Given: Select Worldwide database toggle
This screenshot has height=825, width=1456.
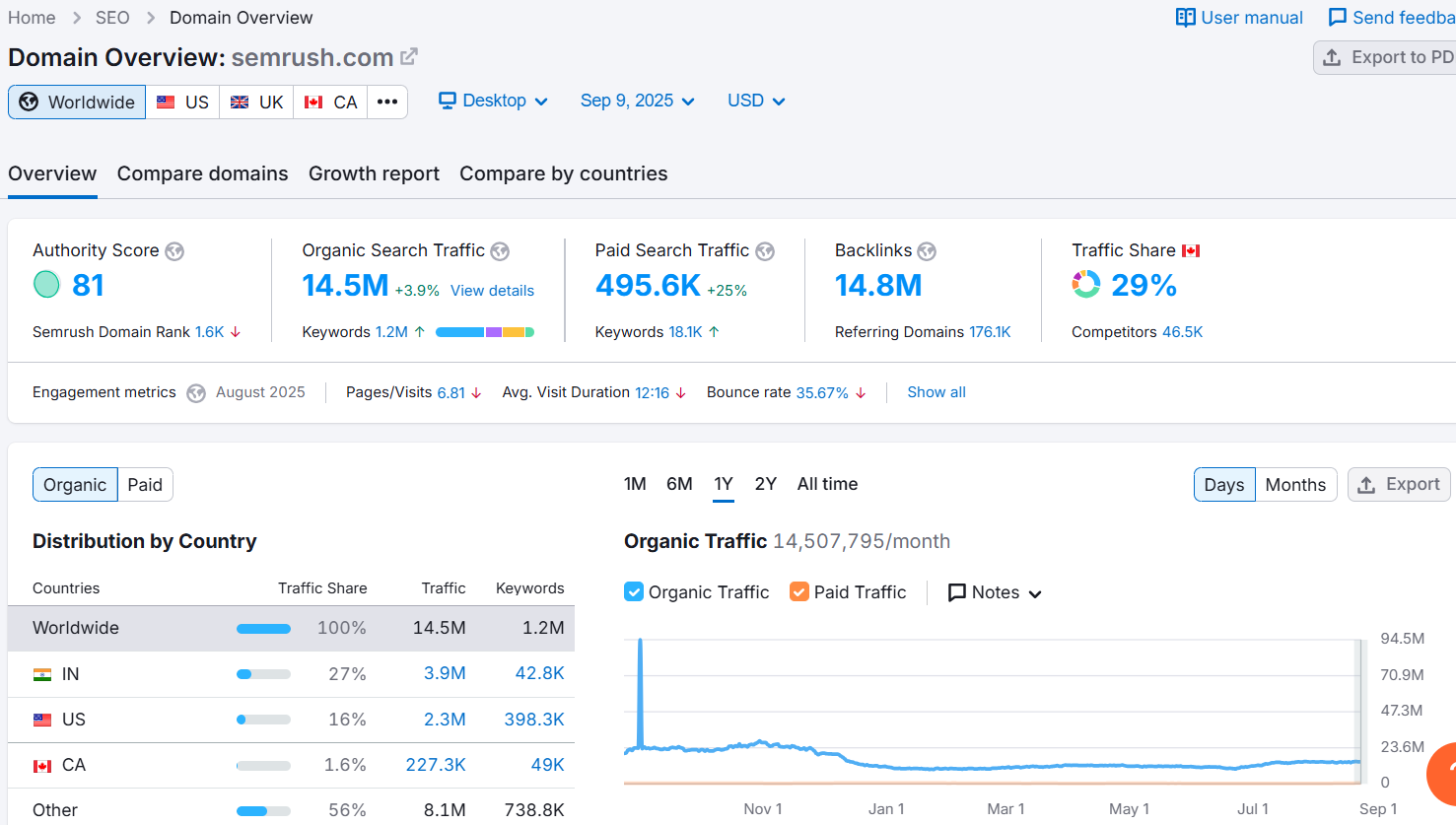Looking at the screenshot, I should tap(77, 102).
